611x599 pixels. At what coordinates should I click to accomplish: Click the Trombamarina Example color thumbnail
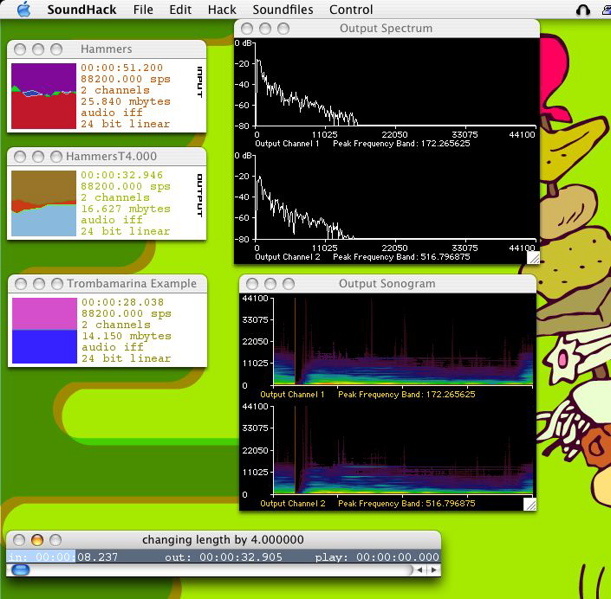coord(43,330)
